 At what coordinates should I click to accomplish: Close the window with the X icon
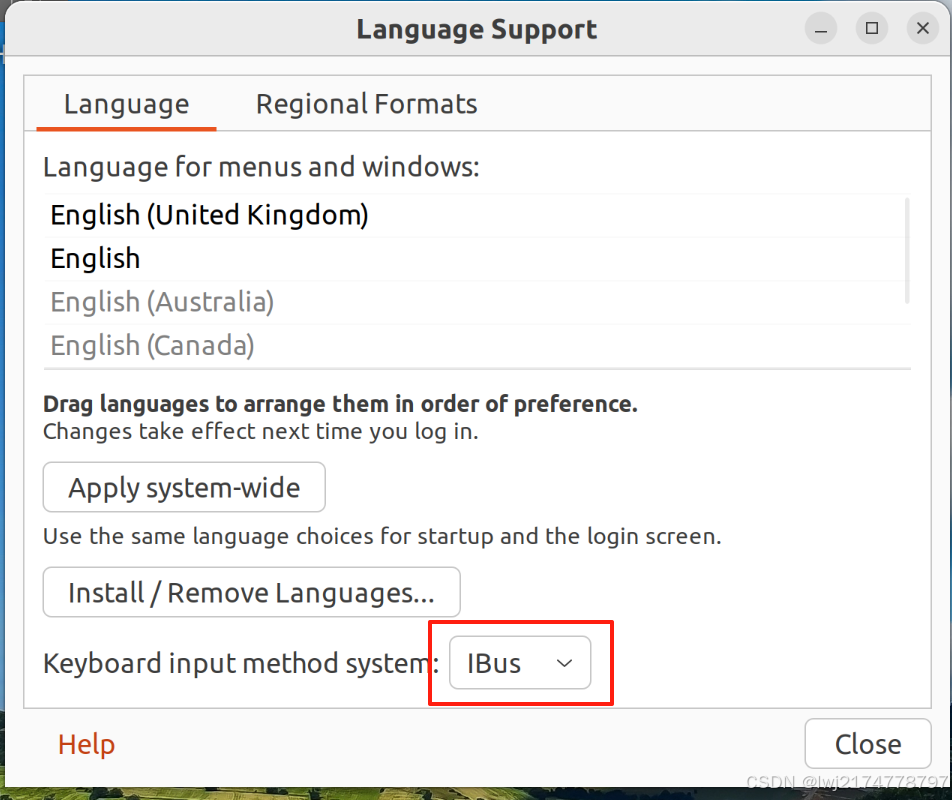923,29
